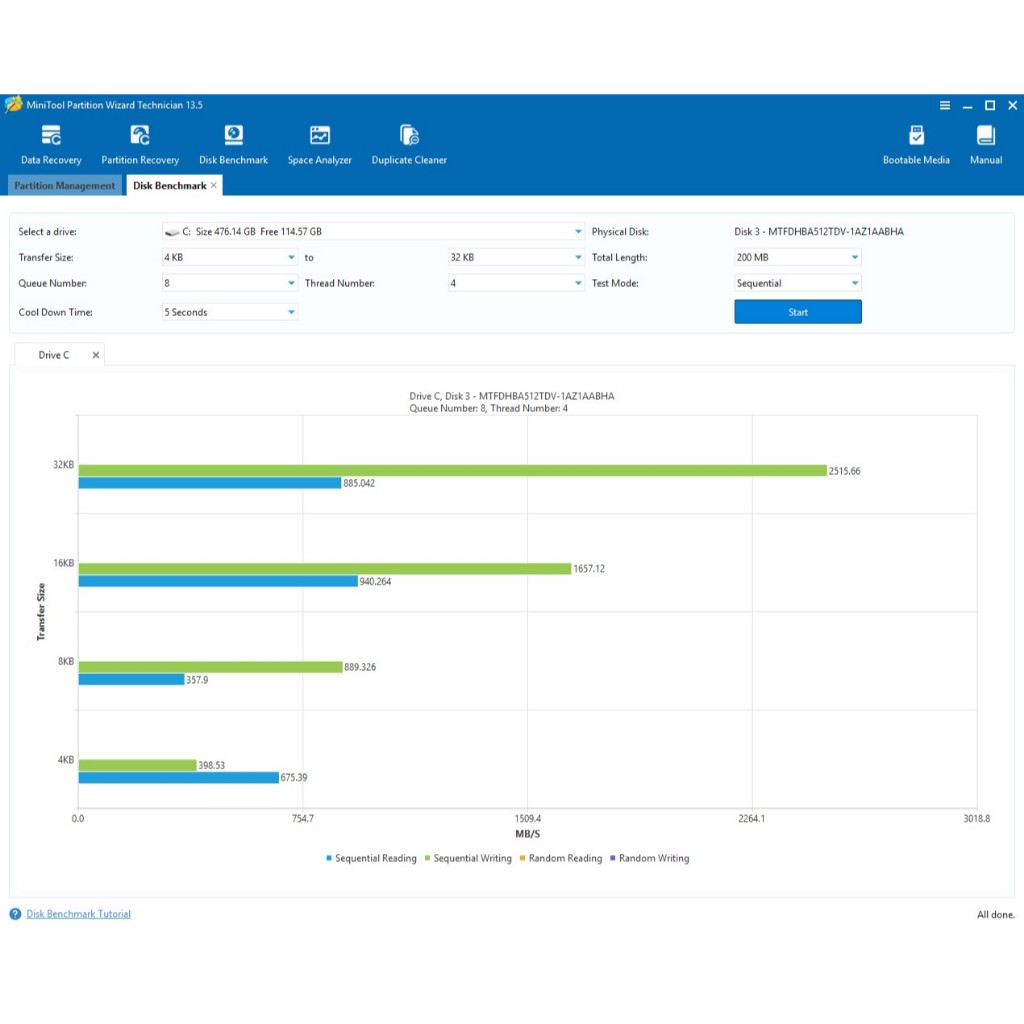Open the Disk Benchmark Tutorial link
This screenshot has height=1024, width=1024.
point(78,914)
